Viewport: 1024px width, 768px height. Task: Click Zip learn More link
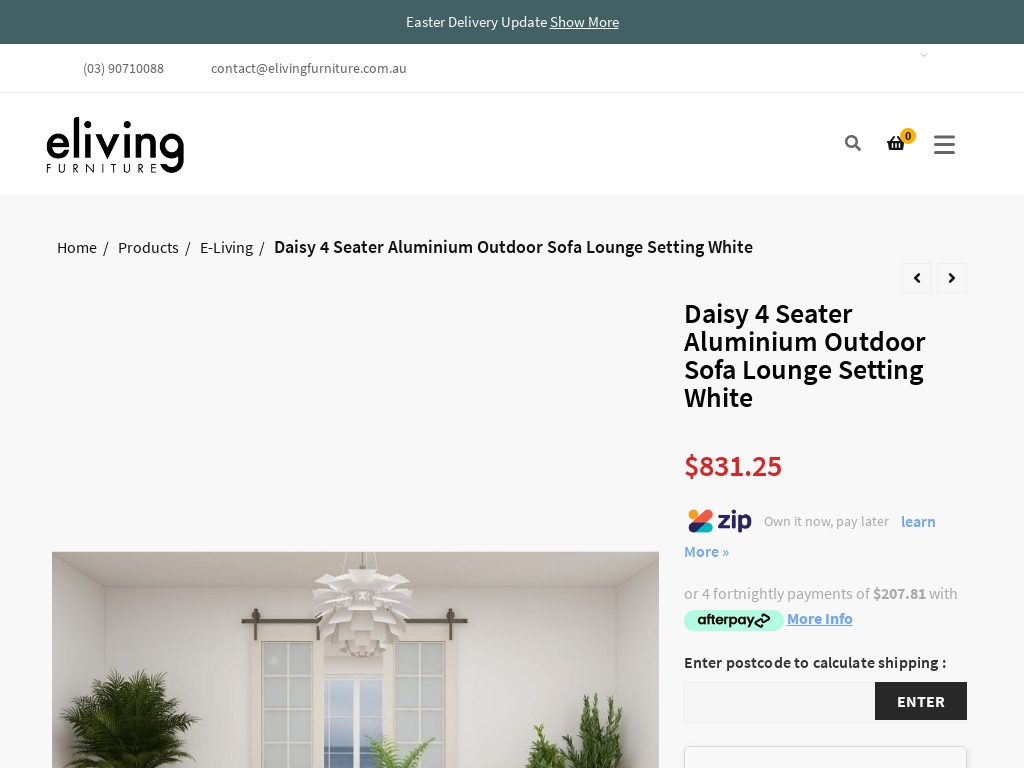click(x=810, y=536)
